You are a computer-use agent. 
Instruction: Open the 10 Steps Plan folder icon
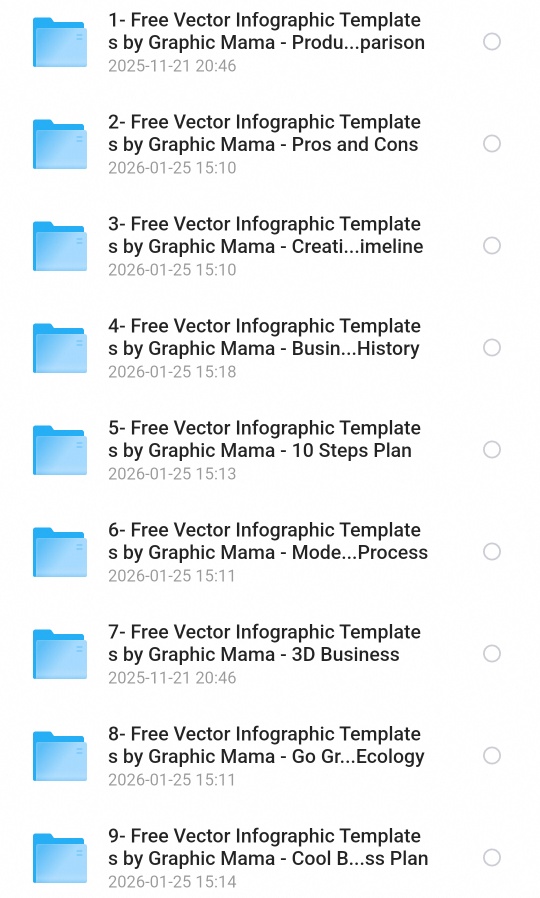point(60,450)
